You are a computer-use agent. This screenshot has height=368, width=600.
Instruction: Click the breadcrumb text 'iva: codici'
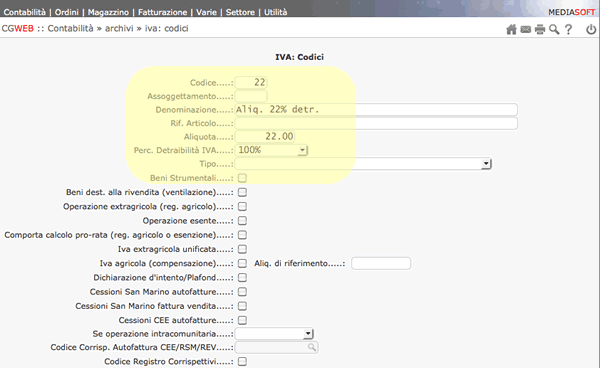click(166, 29)
